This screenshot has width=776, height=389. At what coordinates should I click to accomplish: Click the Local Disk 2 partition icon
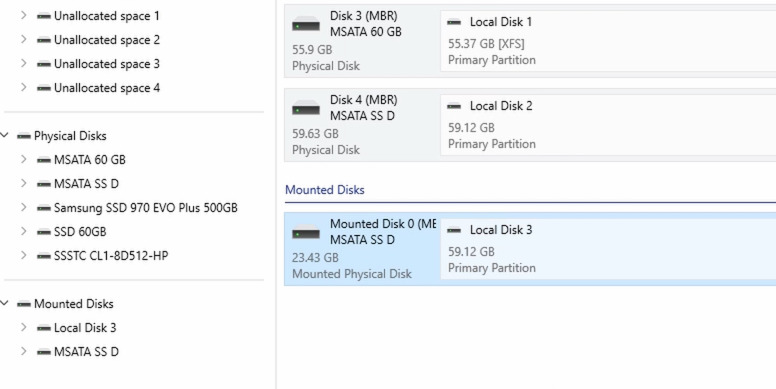454,106
